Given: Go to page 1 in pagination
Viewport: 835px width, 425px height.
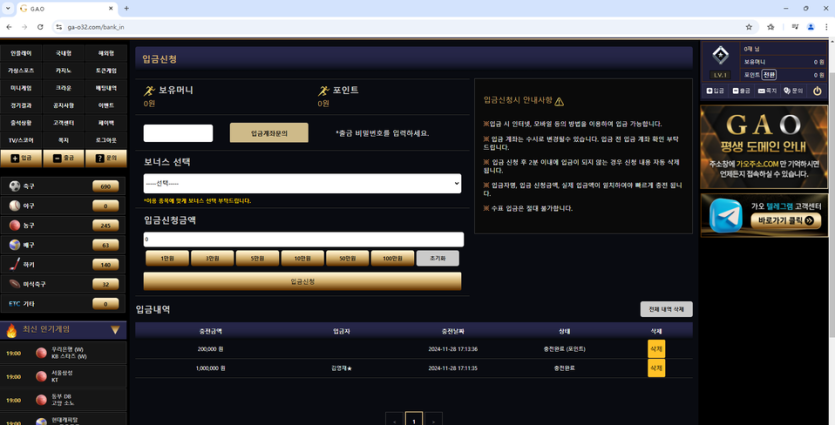Looking at the screenshot, I should click(414, 419).
